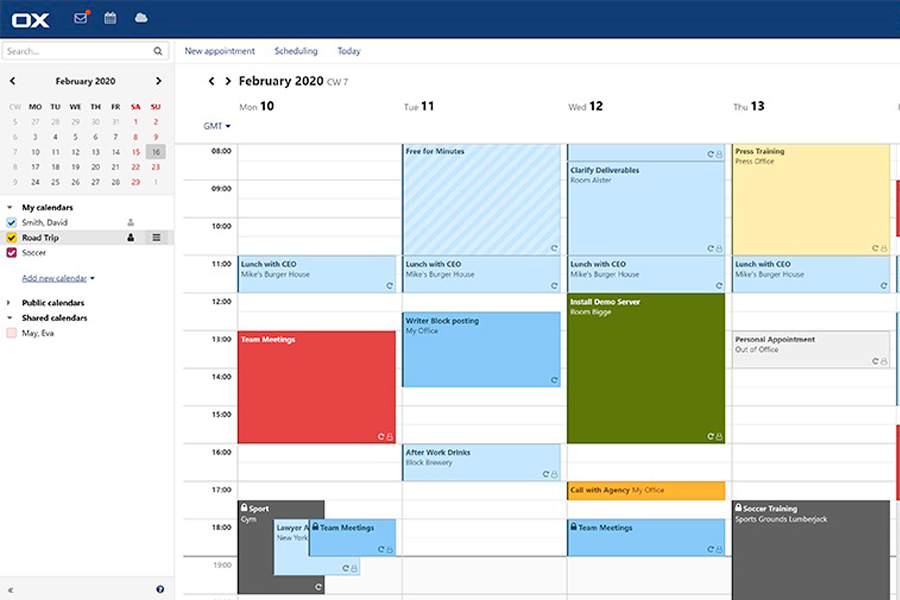Open the GMT timezone dropdown
This screenshot has width=900, height=600.
[217, 126]
